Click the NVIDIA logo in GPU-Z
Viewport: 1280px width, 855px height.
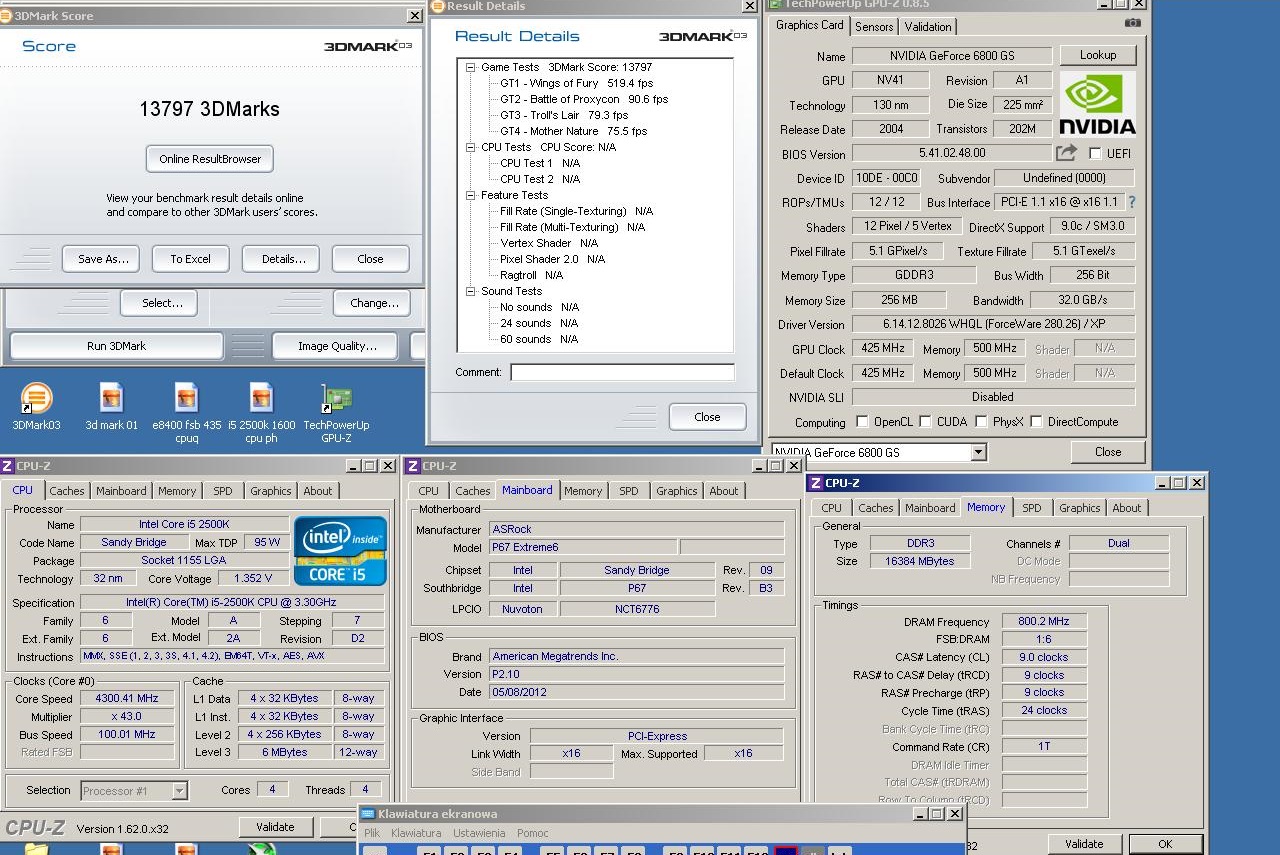click(x=1097, y=103)
